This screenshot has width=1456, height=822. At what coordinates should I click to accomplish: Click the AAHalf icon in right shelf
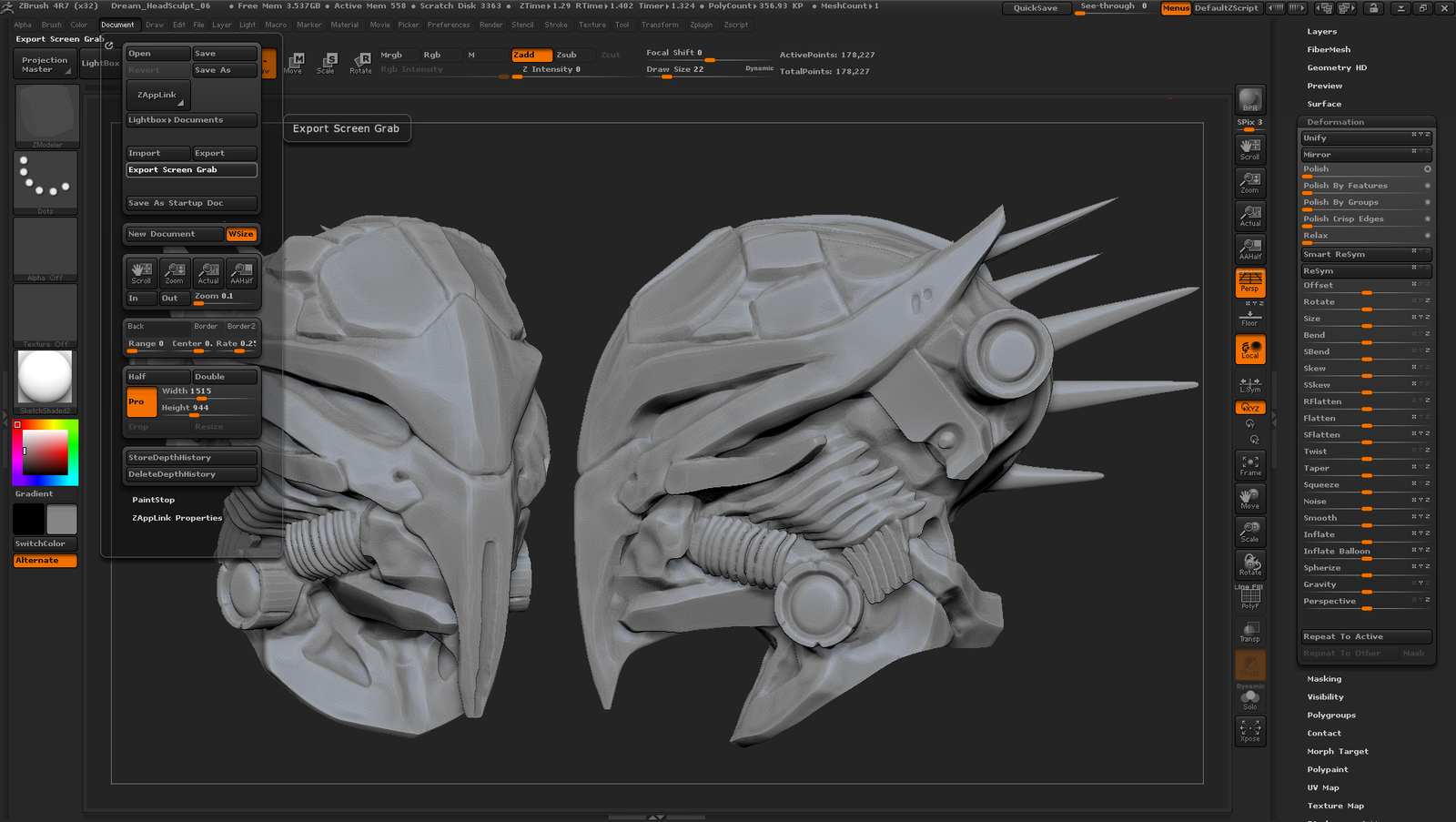[1250, 249]
